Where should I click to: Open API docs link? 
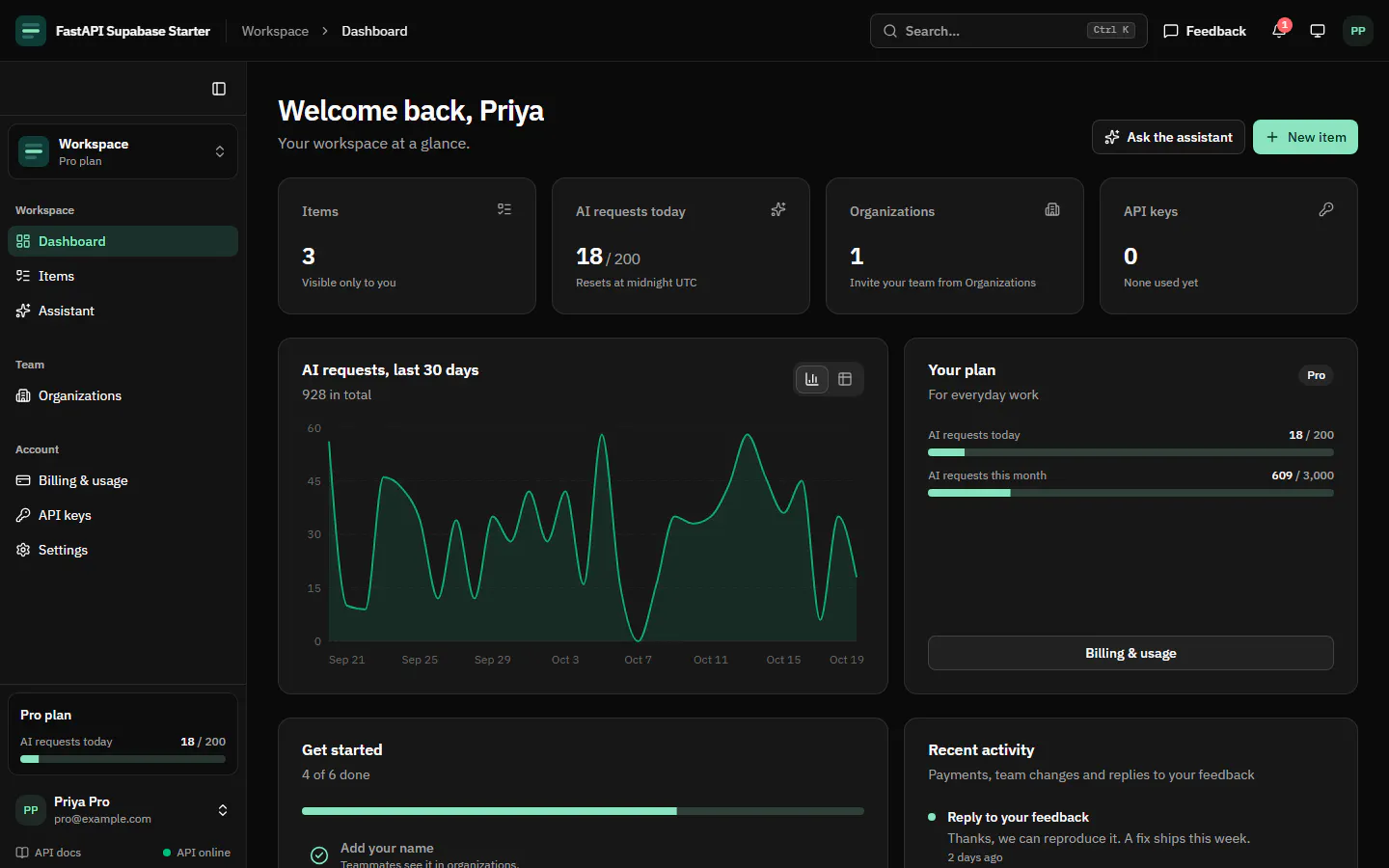point(48,853)
